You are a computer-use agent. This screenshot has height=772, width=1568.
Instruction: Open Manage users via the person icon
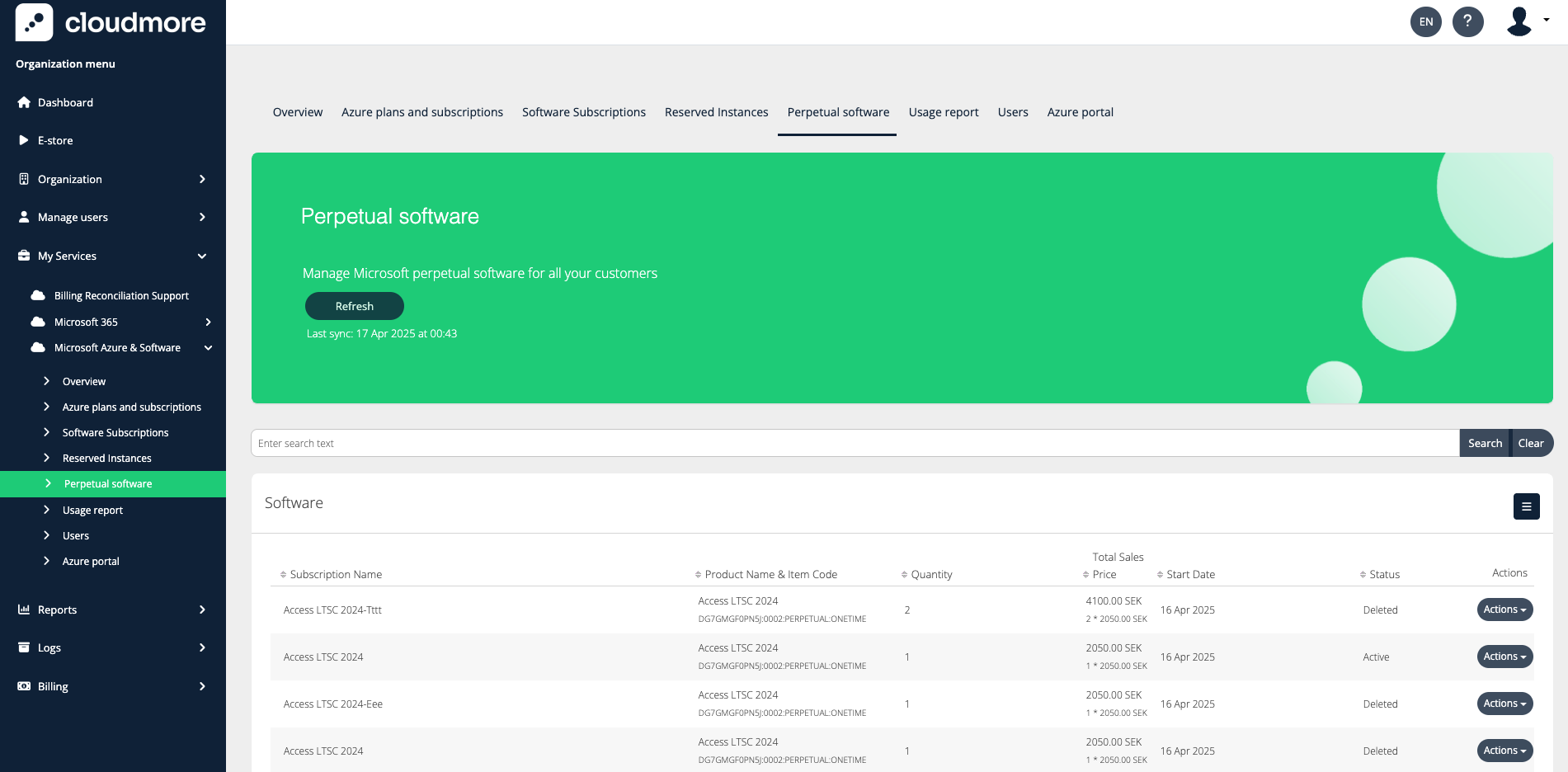tap(24, 217)
